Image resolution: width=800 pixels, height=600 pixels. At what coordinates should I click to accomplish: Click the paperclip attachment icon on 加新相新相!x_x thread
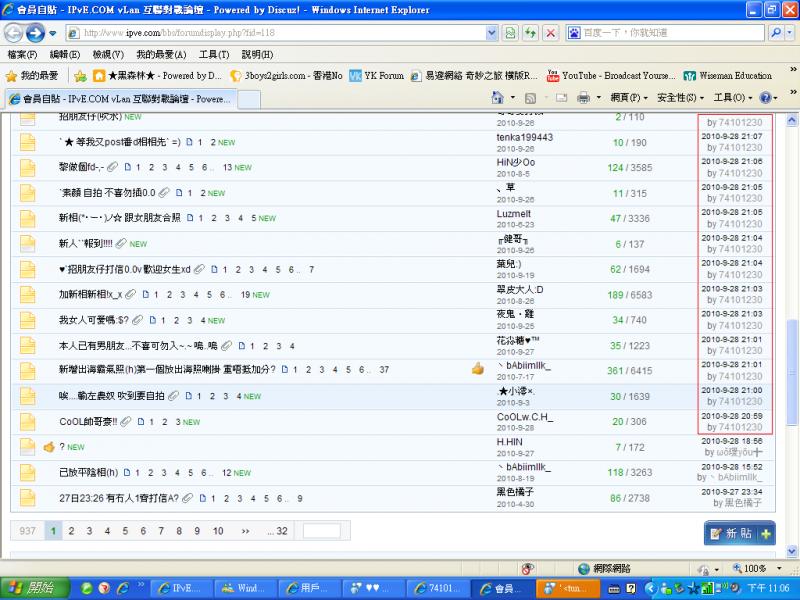[x=131, y=294]
